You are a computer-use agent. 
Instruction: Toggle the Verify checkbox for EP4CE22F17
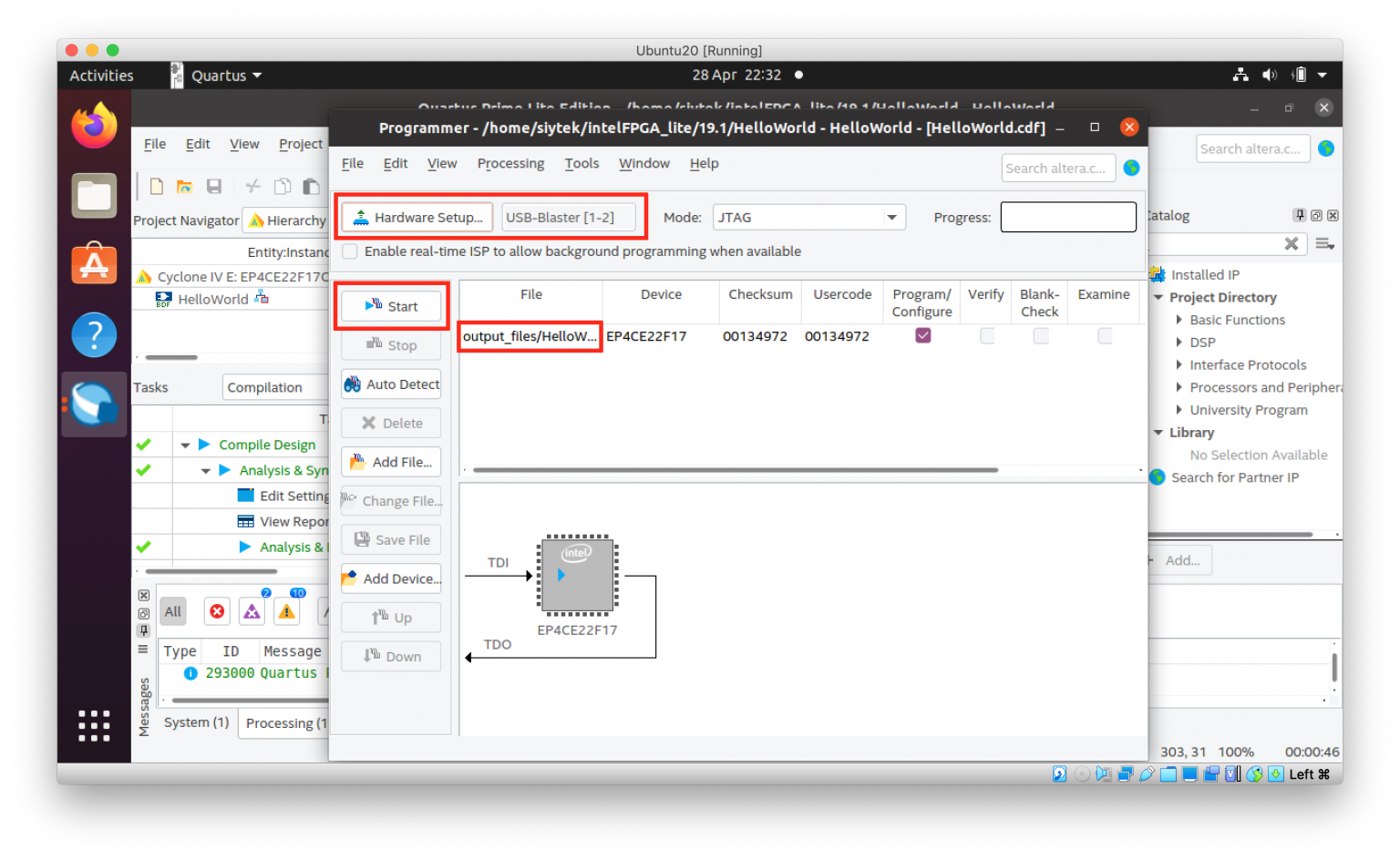(x=986, y=335)
